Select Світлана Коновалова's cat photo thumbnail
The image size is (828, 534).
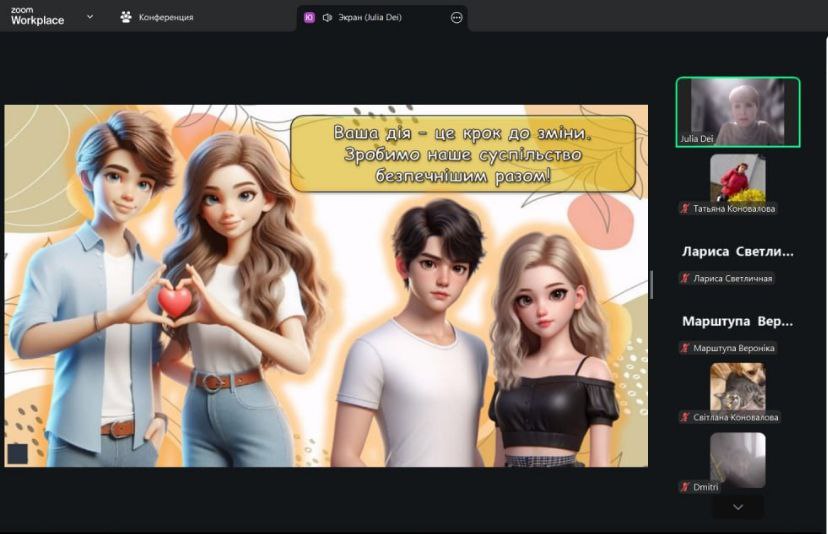[738, 386]
